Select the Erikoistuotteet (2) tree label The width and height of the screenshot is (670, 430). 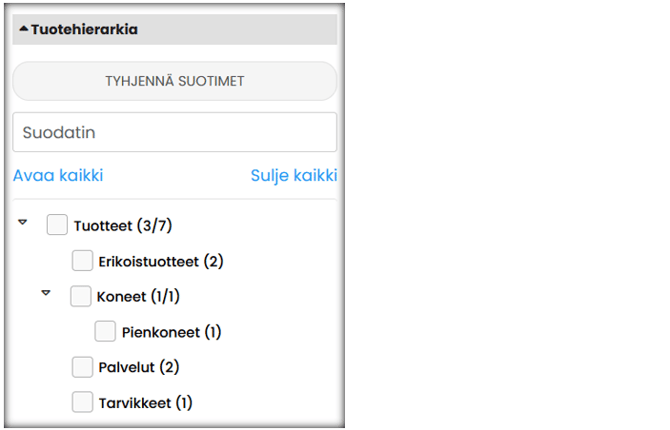(160, 262)
